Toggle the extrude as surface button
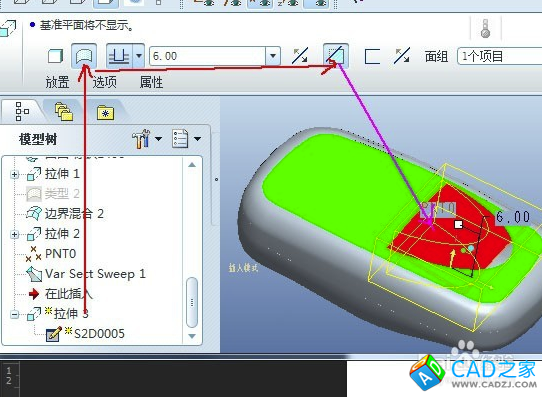Viewport: 542px width, 397px height. pos(84,56)
